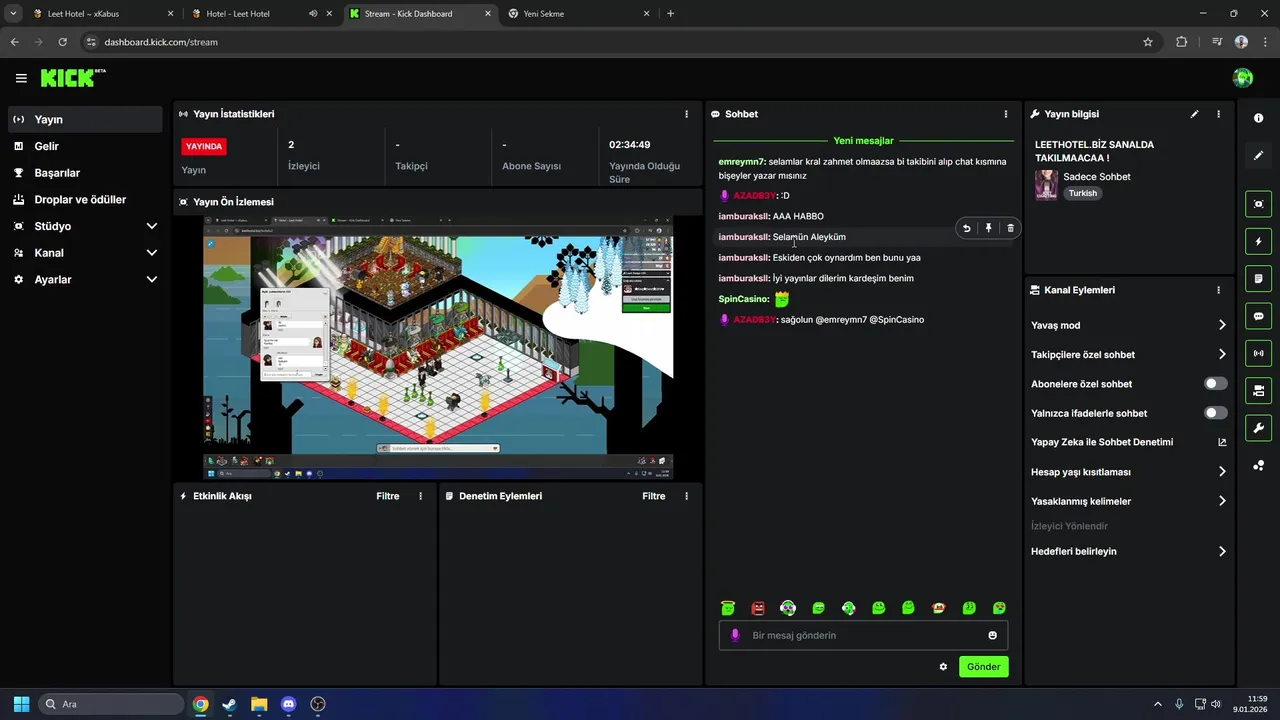Screen dimensions: 1280x720
Task: Select Droplar ve ödüller in sidebar
Action: [x=85, y=199]
